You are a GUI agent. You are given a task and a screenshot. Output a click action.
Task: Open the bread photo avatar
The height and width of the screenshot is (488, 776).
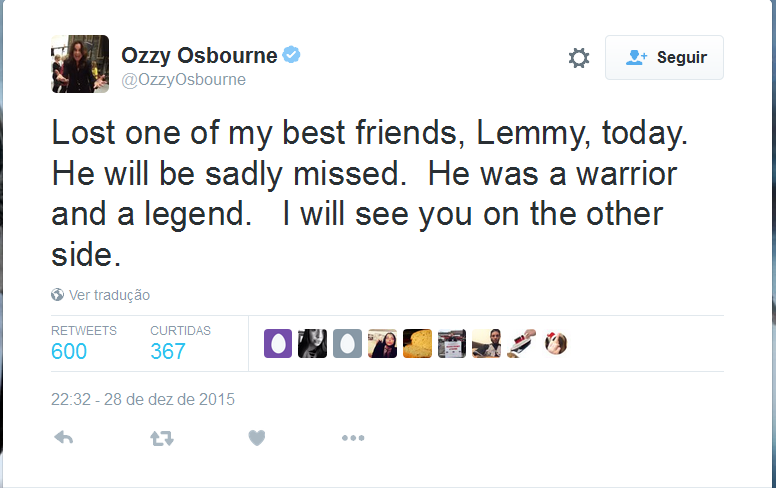tap(417, 344)
